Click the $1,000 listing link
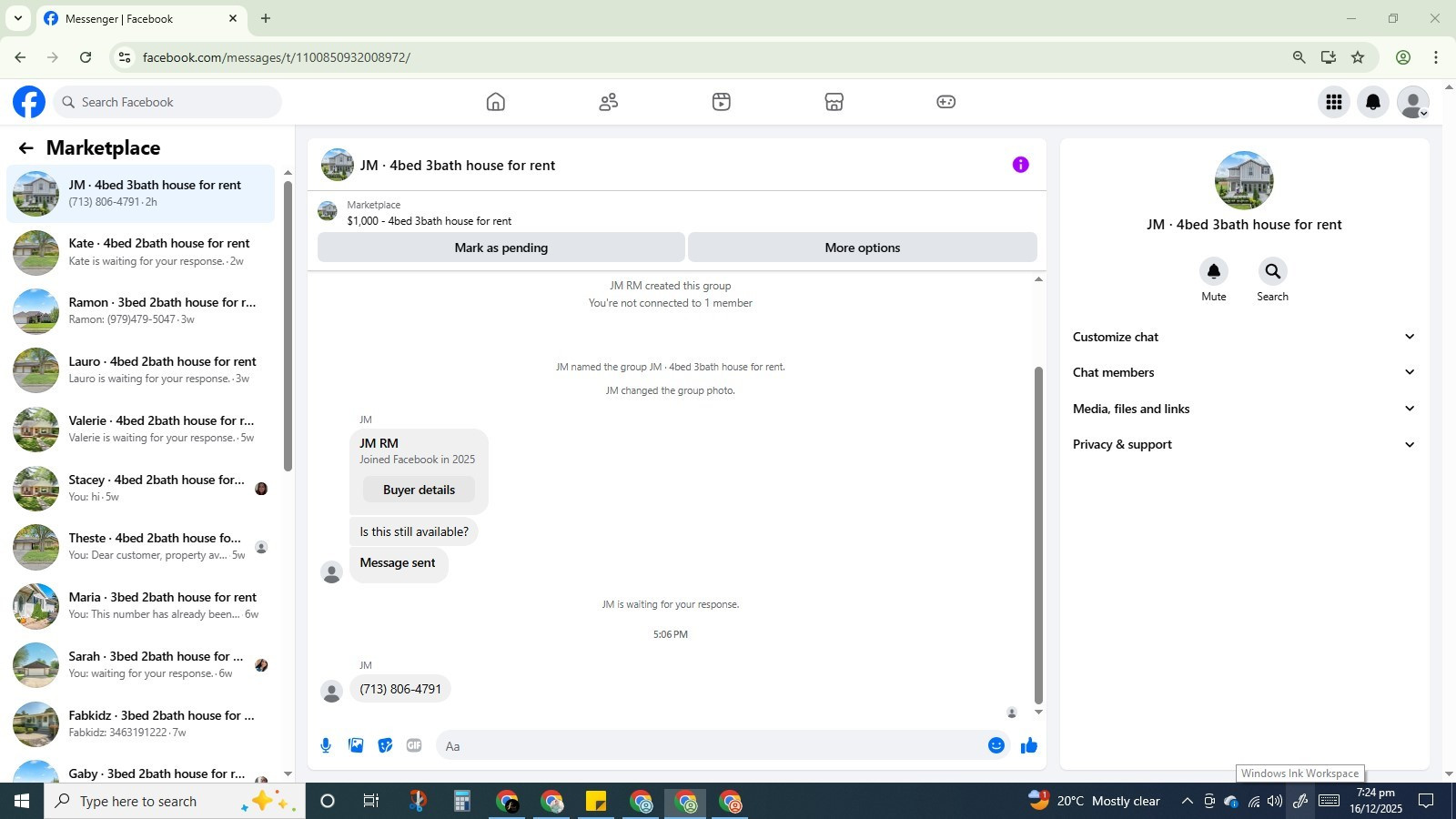The image size is (1456, 819). click(429, 221)
